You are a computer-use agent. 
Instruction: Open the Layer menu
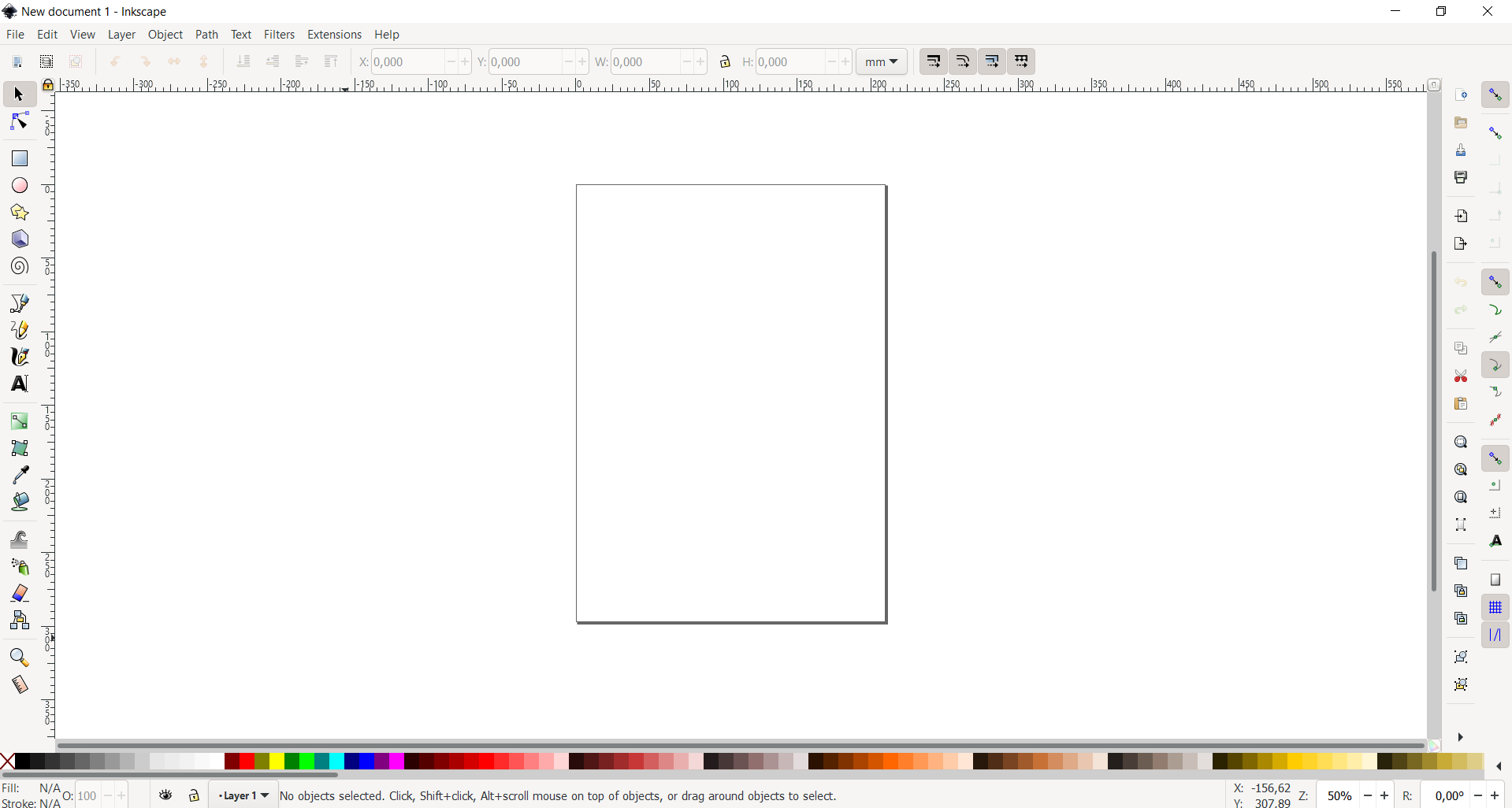121,35
